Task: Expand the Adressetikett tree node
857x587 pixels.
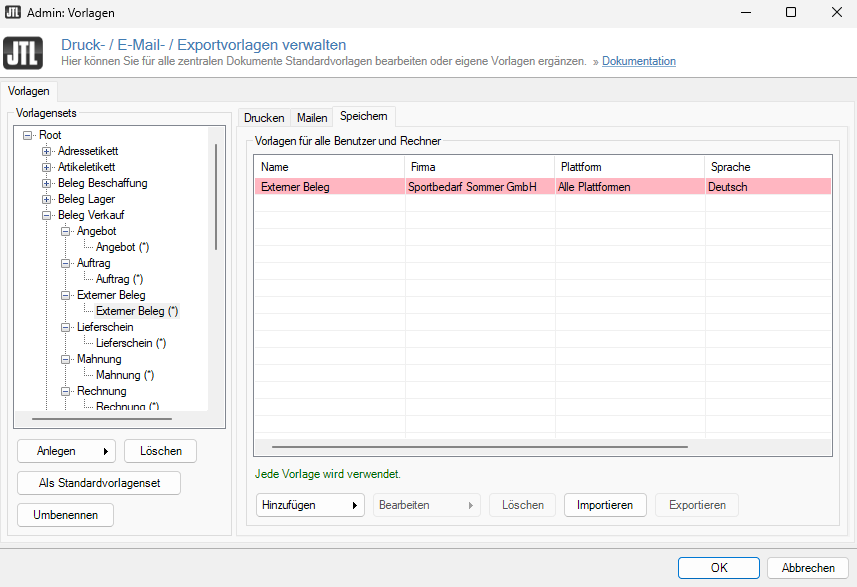Action: (x=46, y=151)
